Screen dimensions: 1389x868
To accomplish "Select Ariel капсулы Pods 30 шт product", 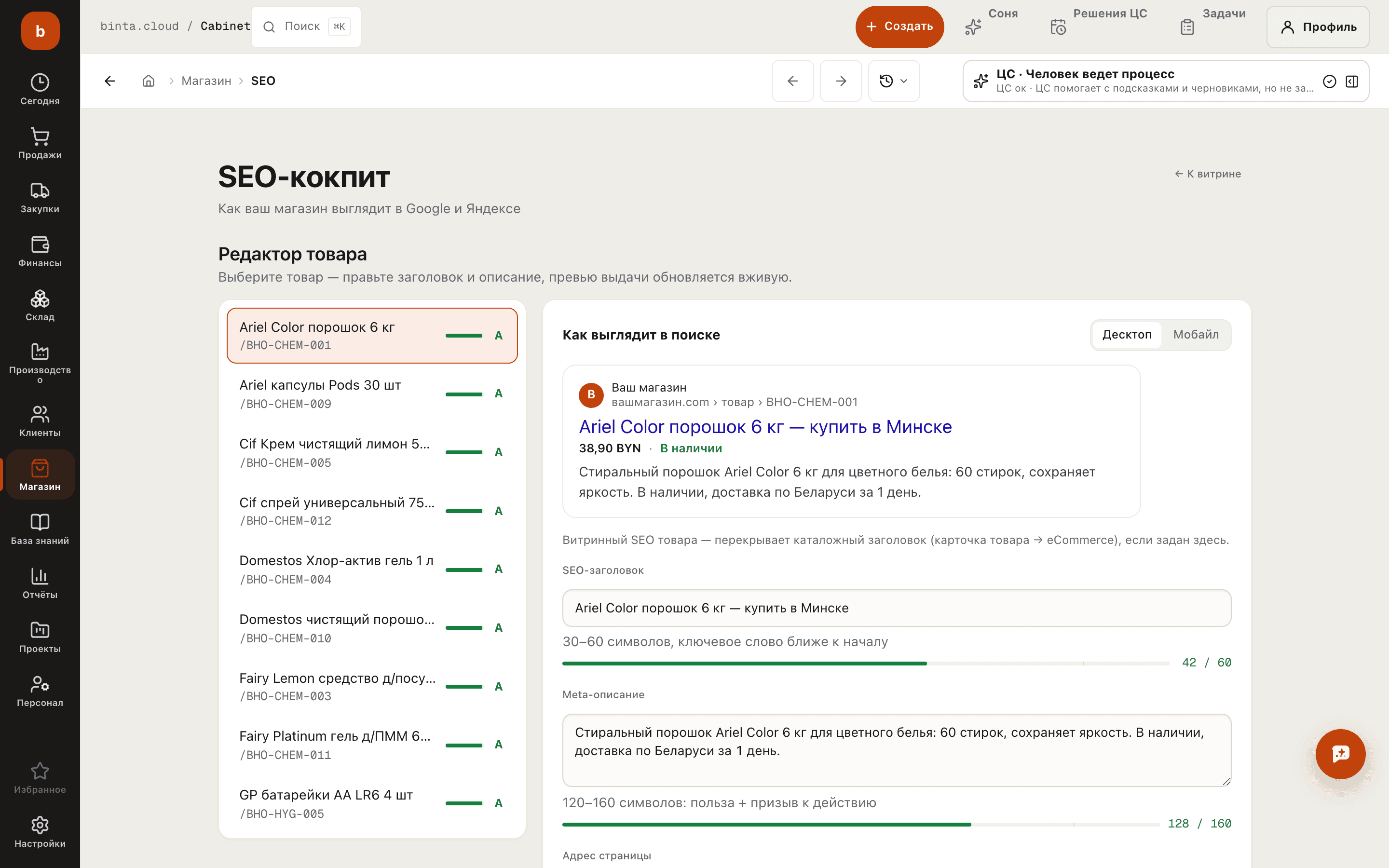I will click(372, 394).
